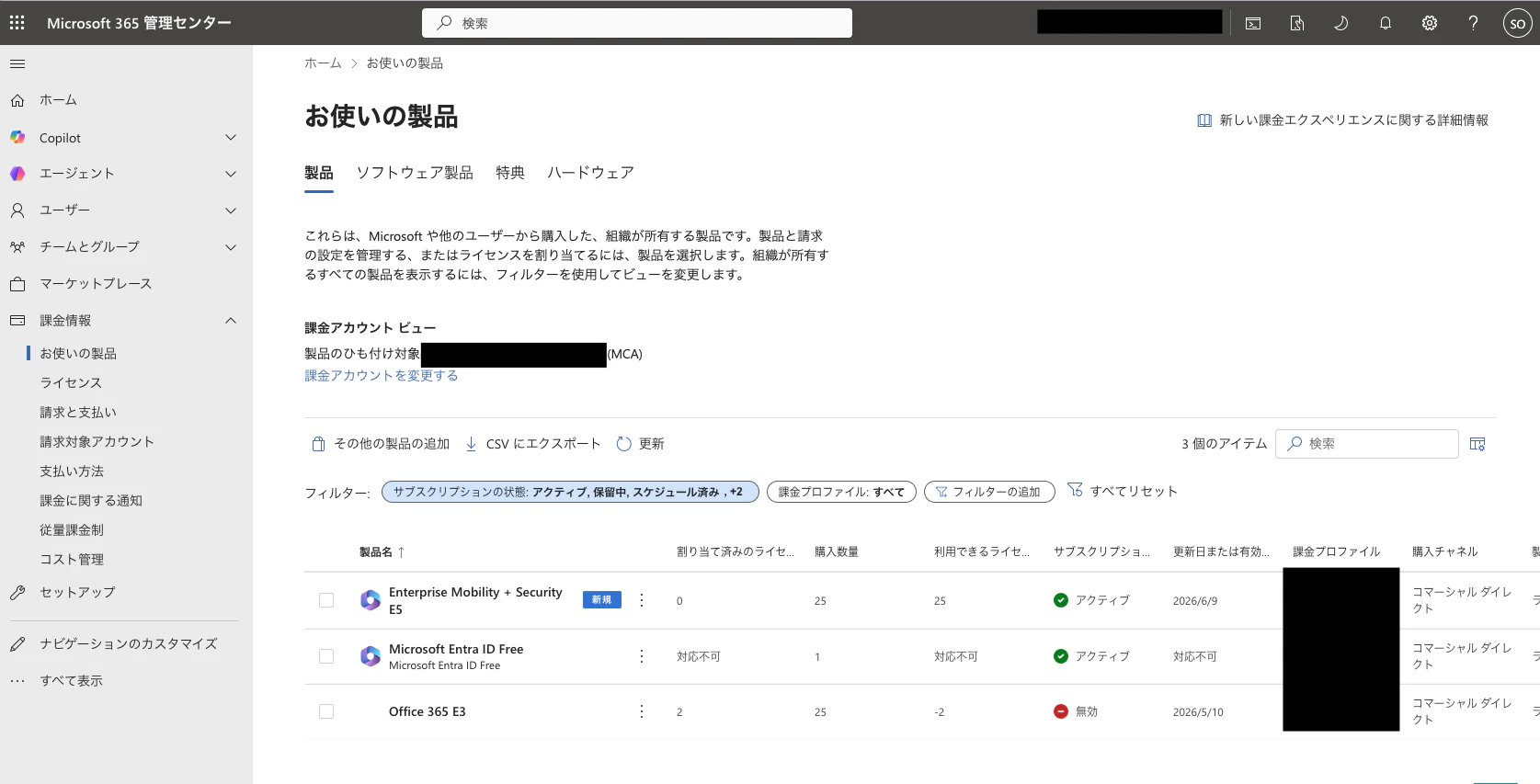Click the Microsoft Entra ID Free product icon
Screen dimensions: 1540x784
tap(371, 656)
